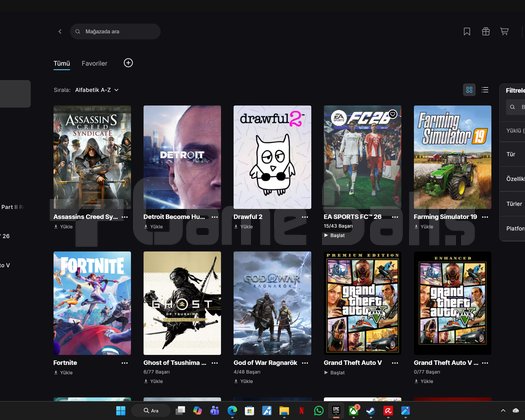Open options menu for Detroit Become Human
The image size is (525, 420).
[215, 217]
